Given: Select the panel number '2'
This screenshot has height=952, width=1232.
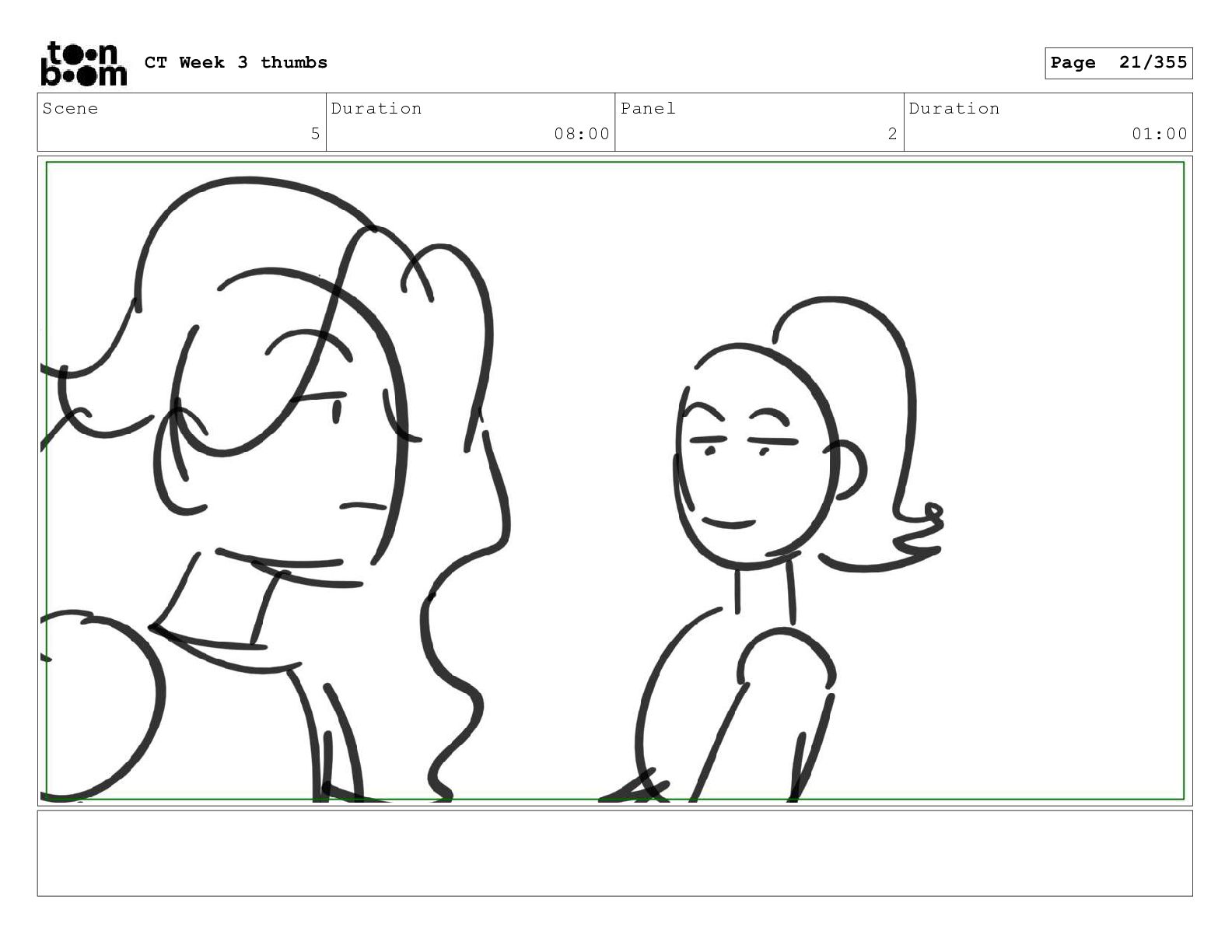Looking at the screenshot, I should coord(892,134).
